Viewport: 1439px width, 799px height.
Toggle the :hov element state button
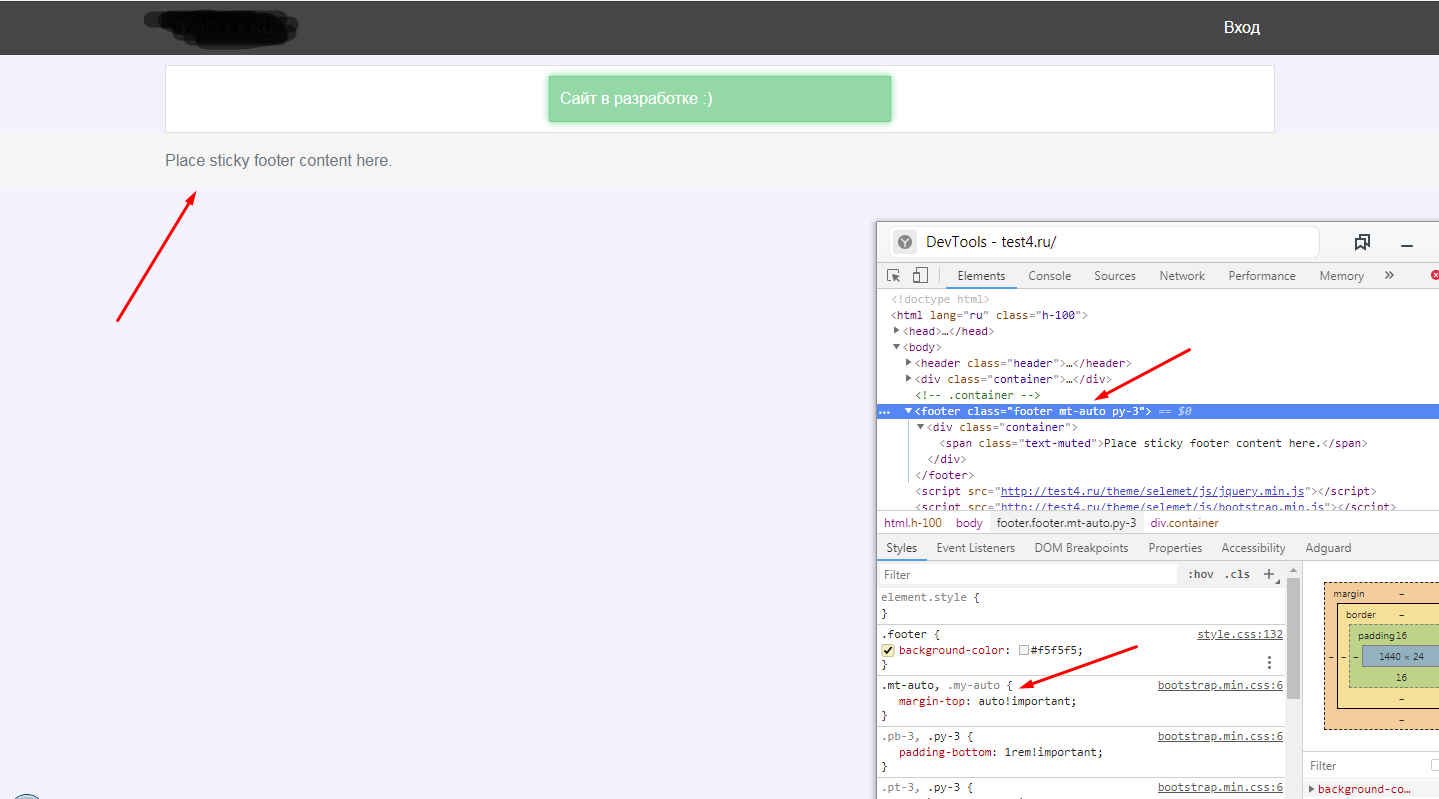pos(1200,574)
